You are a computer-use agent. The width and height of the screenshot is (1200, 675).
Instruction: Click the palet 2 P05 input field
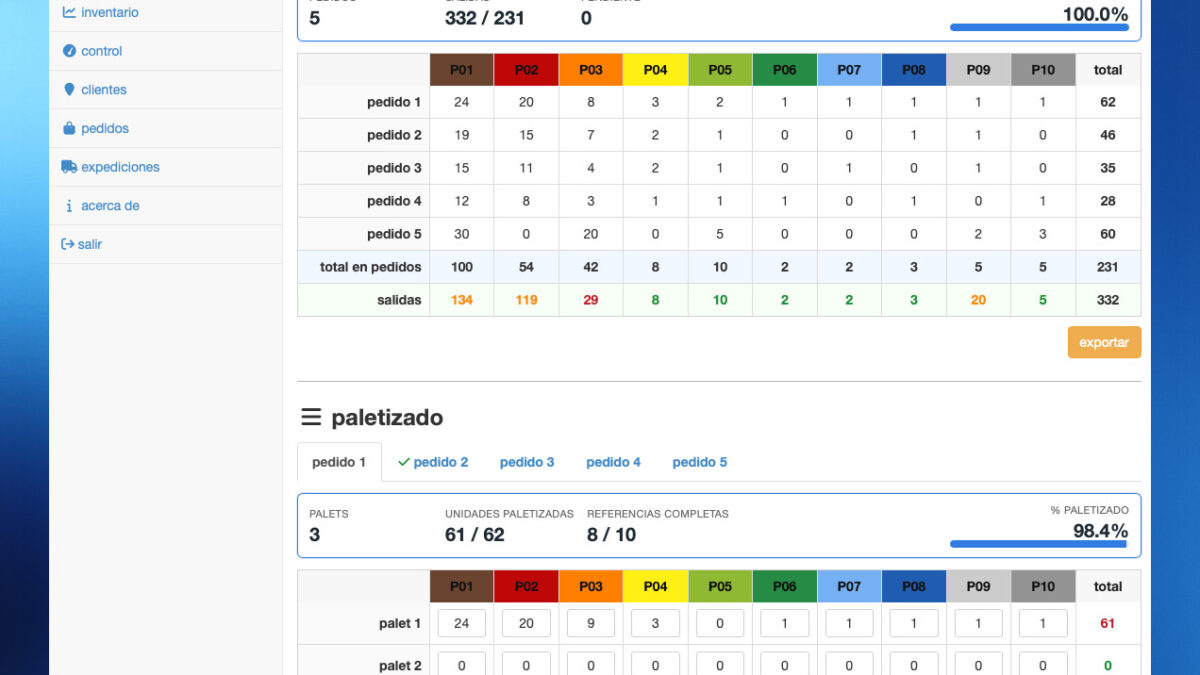click(720, 664)
